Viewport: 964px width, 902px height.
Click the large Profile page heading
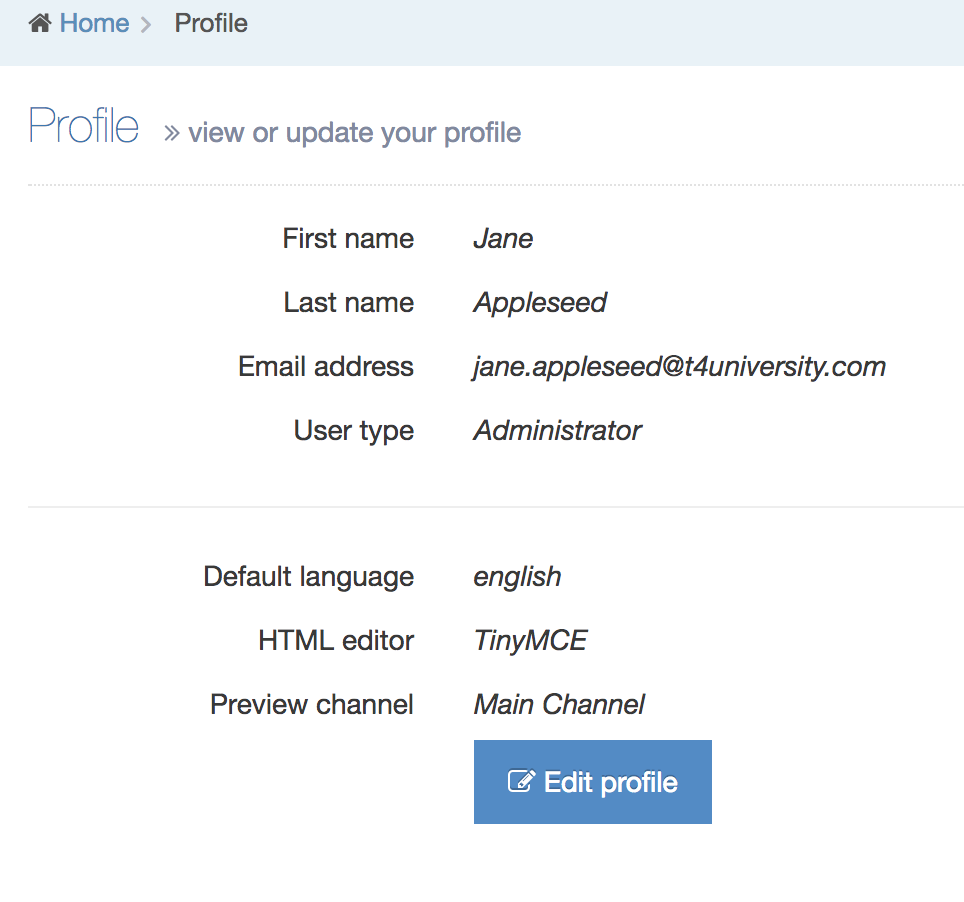point(84,127)
